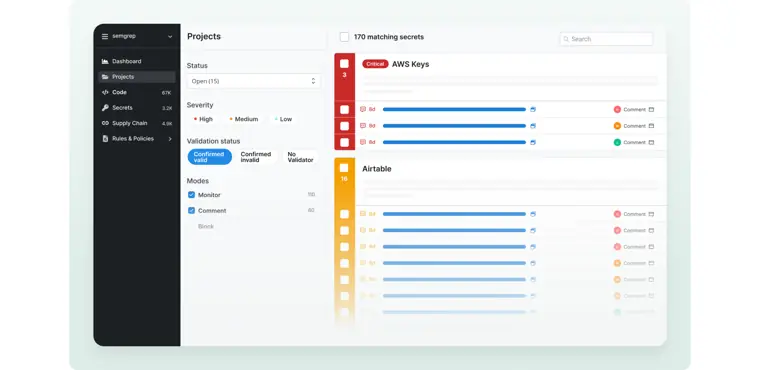Click the 16 count on Airtable group
Viewport: 760px width, 370px height.
coord(344,179)
